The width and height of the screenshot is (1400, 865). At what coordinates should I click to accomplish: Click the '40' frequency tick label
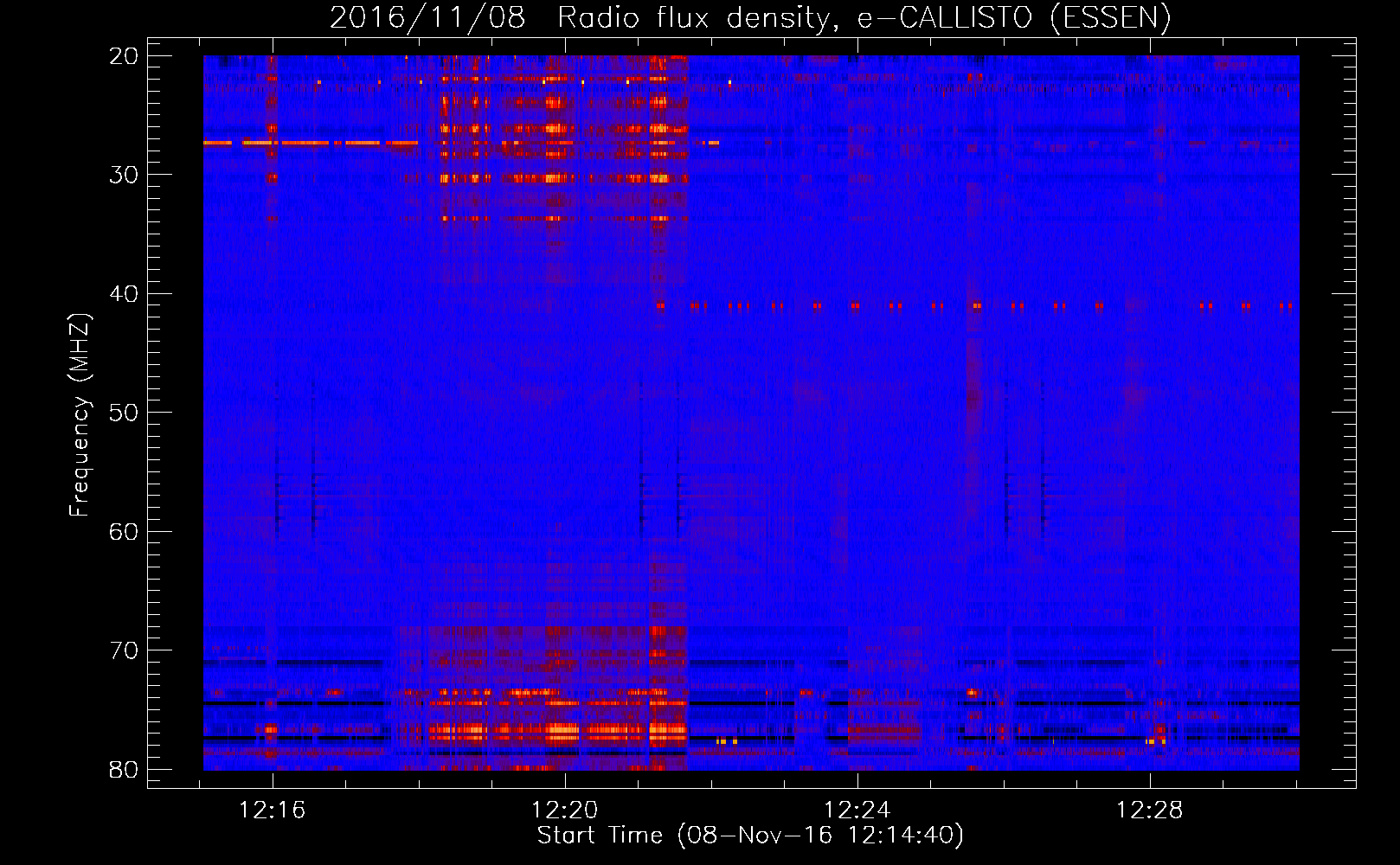tap(125, 294)
